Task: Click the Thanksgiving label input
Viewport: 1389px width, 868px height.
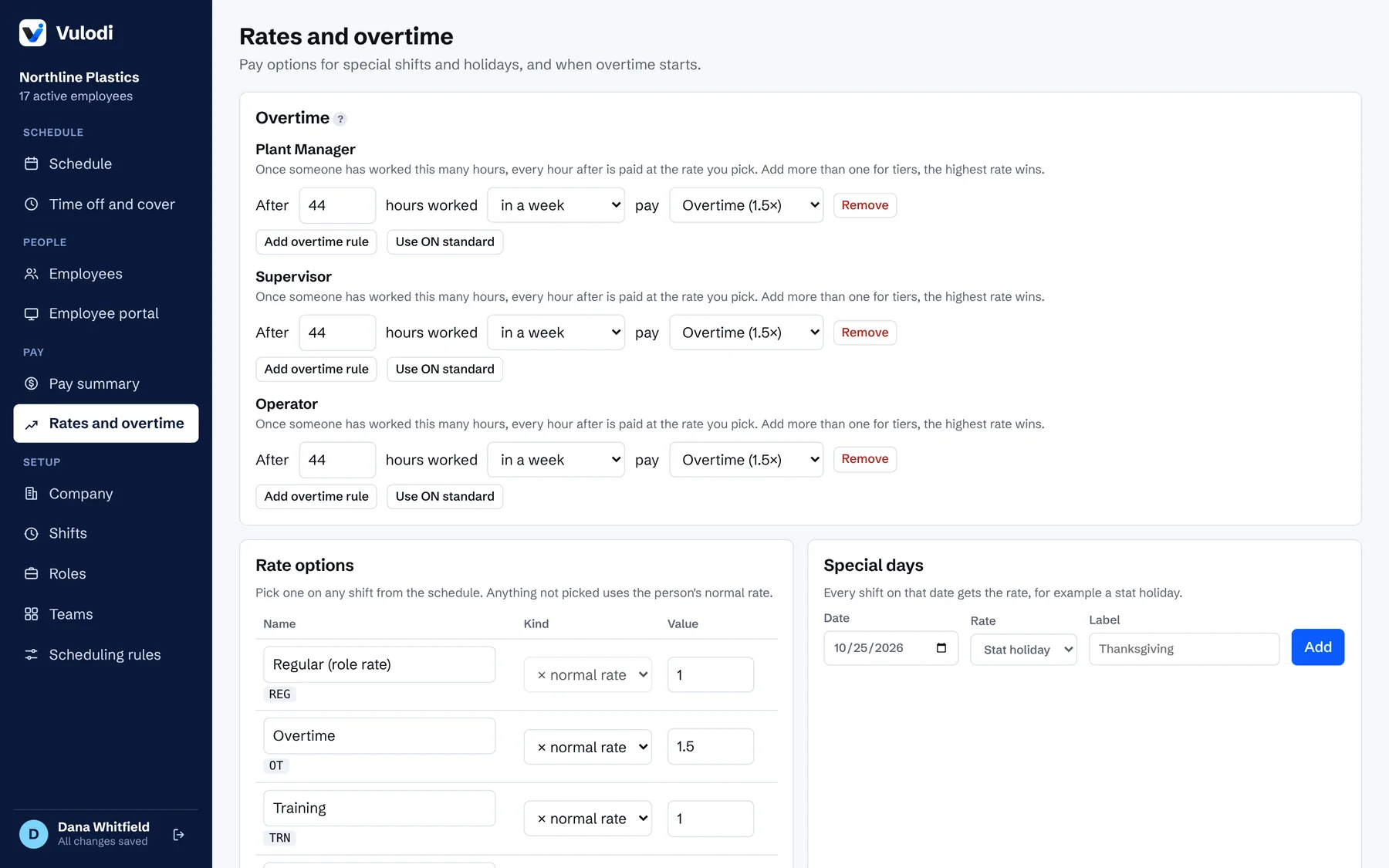Action: pyautogui.click(x=1185, y=650)
